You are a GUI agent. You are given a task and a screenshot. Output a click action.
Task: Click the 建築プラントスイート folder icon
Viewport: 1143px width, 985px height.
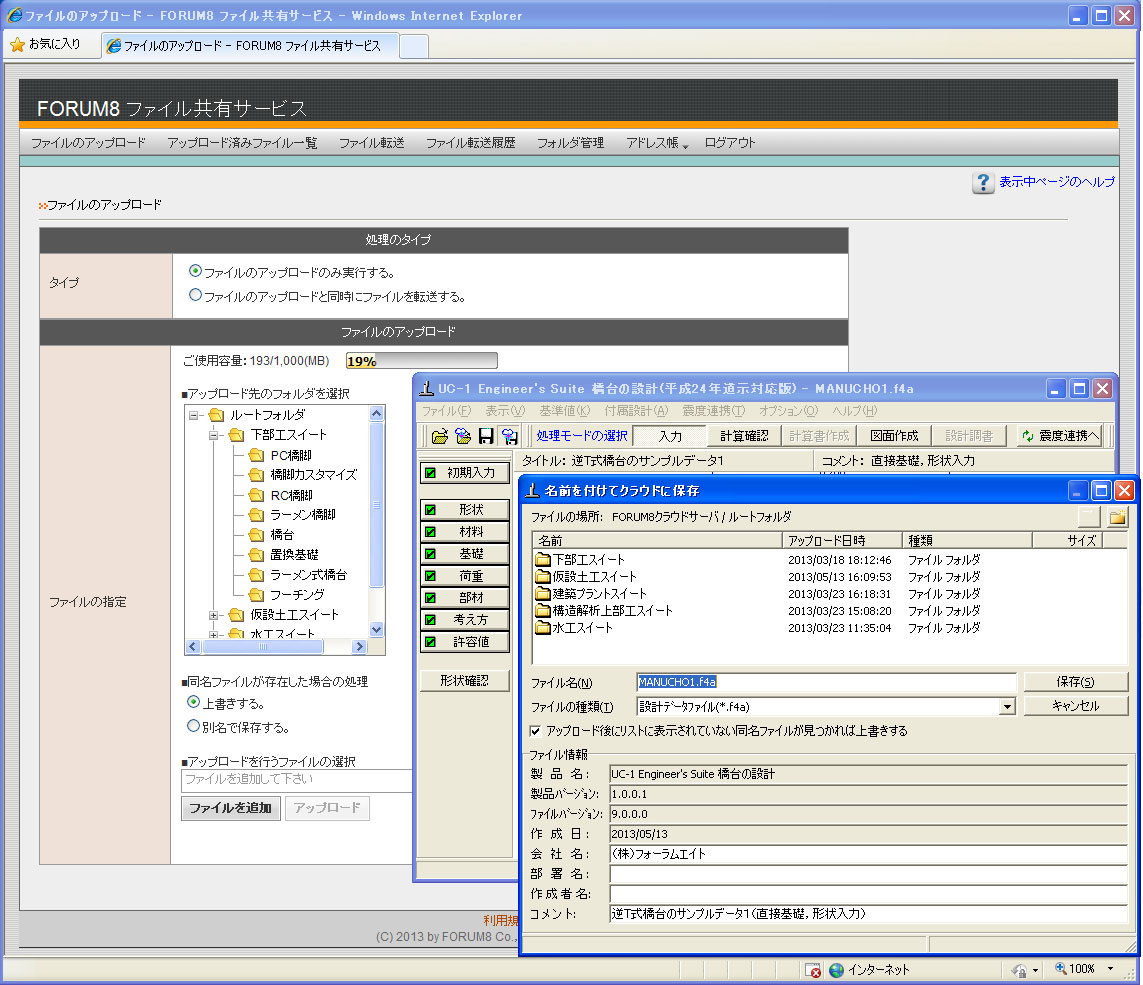click(x=542, y=593)
